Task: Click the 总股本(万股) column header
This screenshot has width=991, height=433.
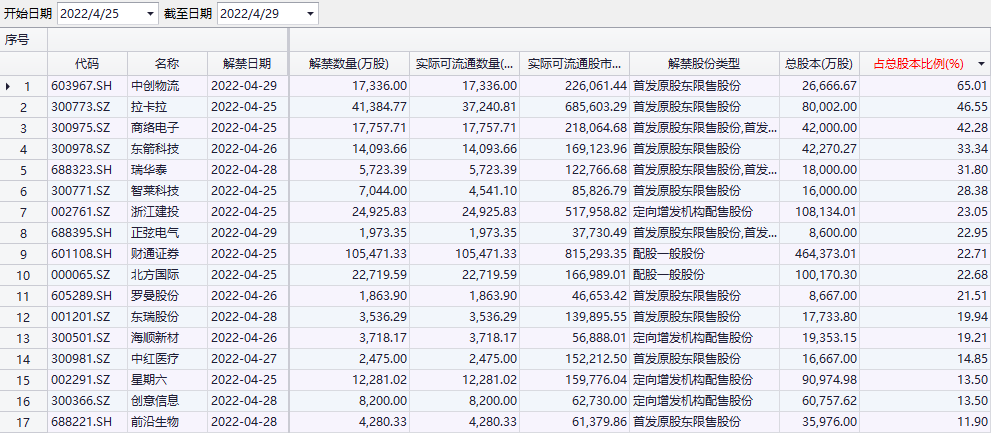Action: coord(819,64)
